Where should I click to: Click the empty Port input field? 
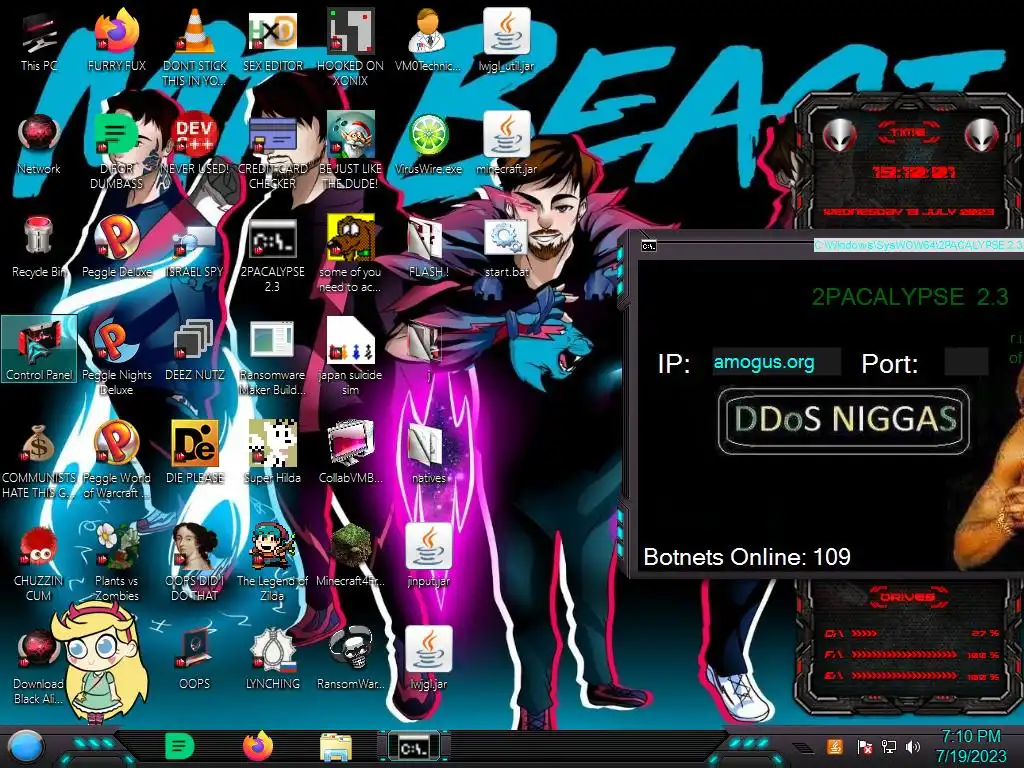(966, 362)
